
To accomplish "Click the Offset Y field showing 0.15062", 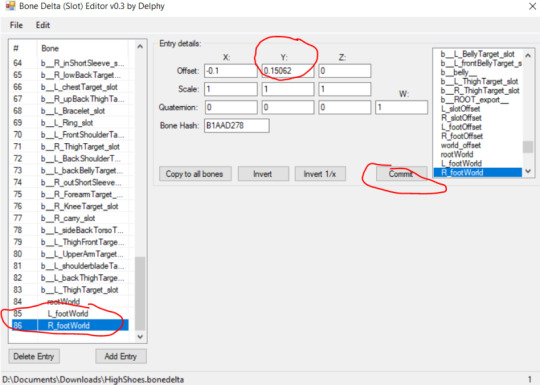I will tap(288, 71).
